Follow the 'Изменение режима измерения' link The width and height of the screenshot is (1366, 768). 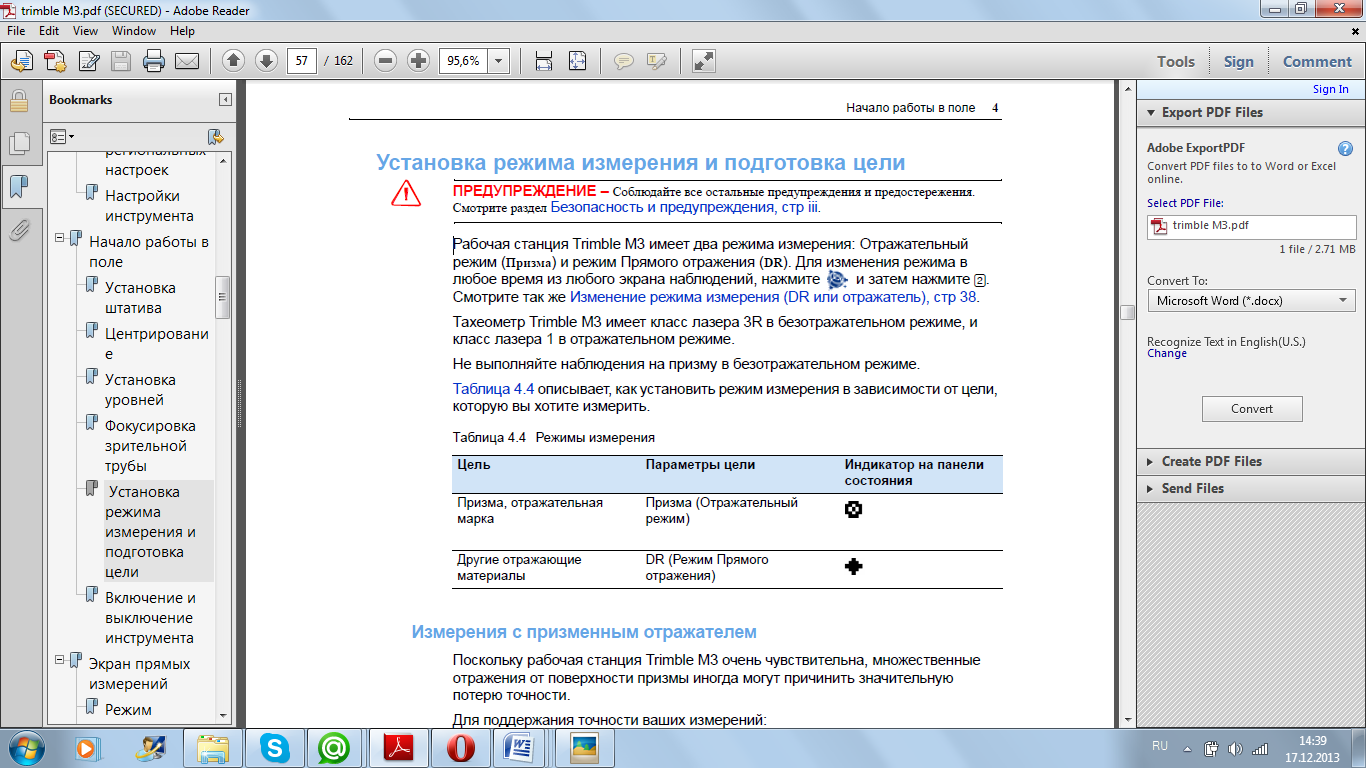pos(775,297)
